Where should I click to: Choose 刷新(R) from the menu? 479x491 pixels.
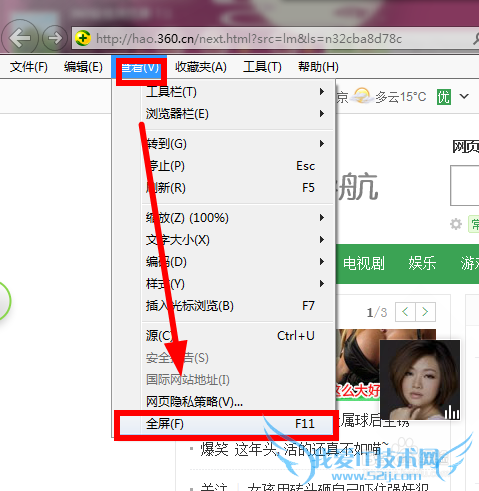click(x=223, y=188)
